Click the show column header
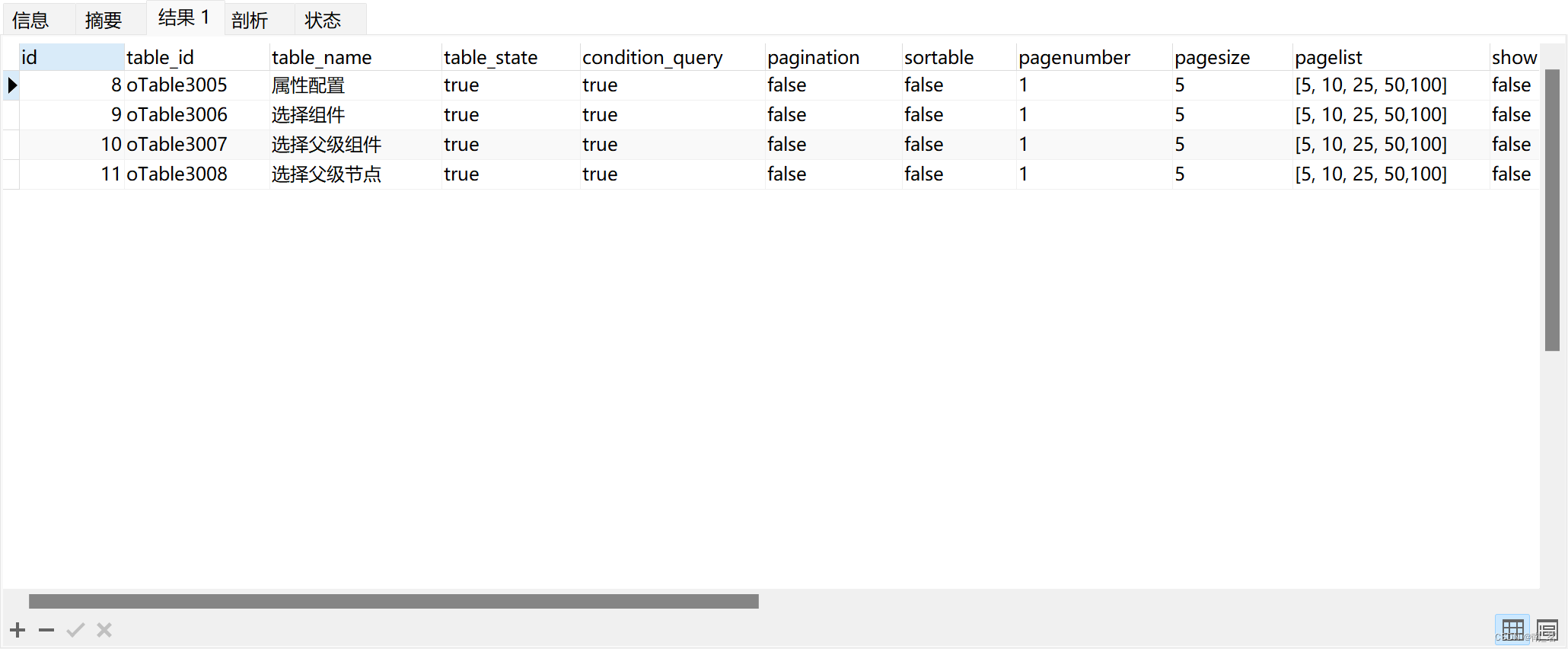The height and width of the screenshot is (649, 1568). point(1515,57)
